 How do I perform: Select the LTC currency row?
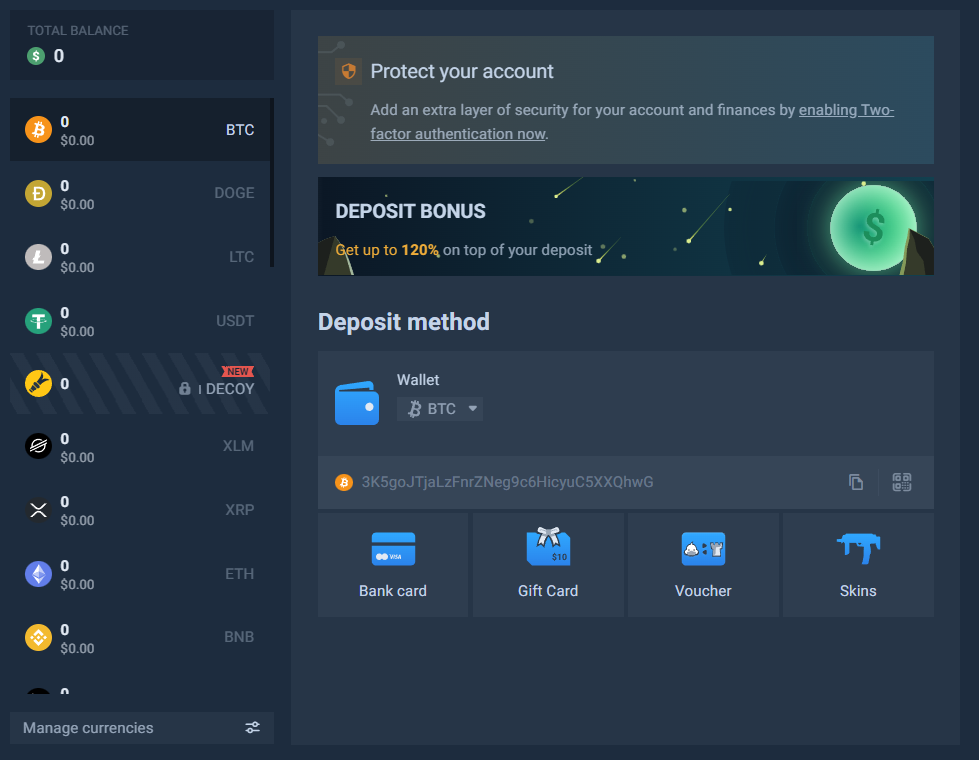tap(140, 257)
